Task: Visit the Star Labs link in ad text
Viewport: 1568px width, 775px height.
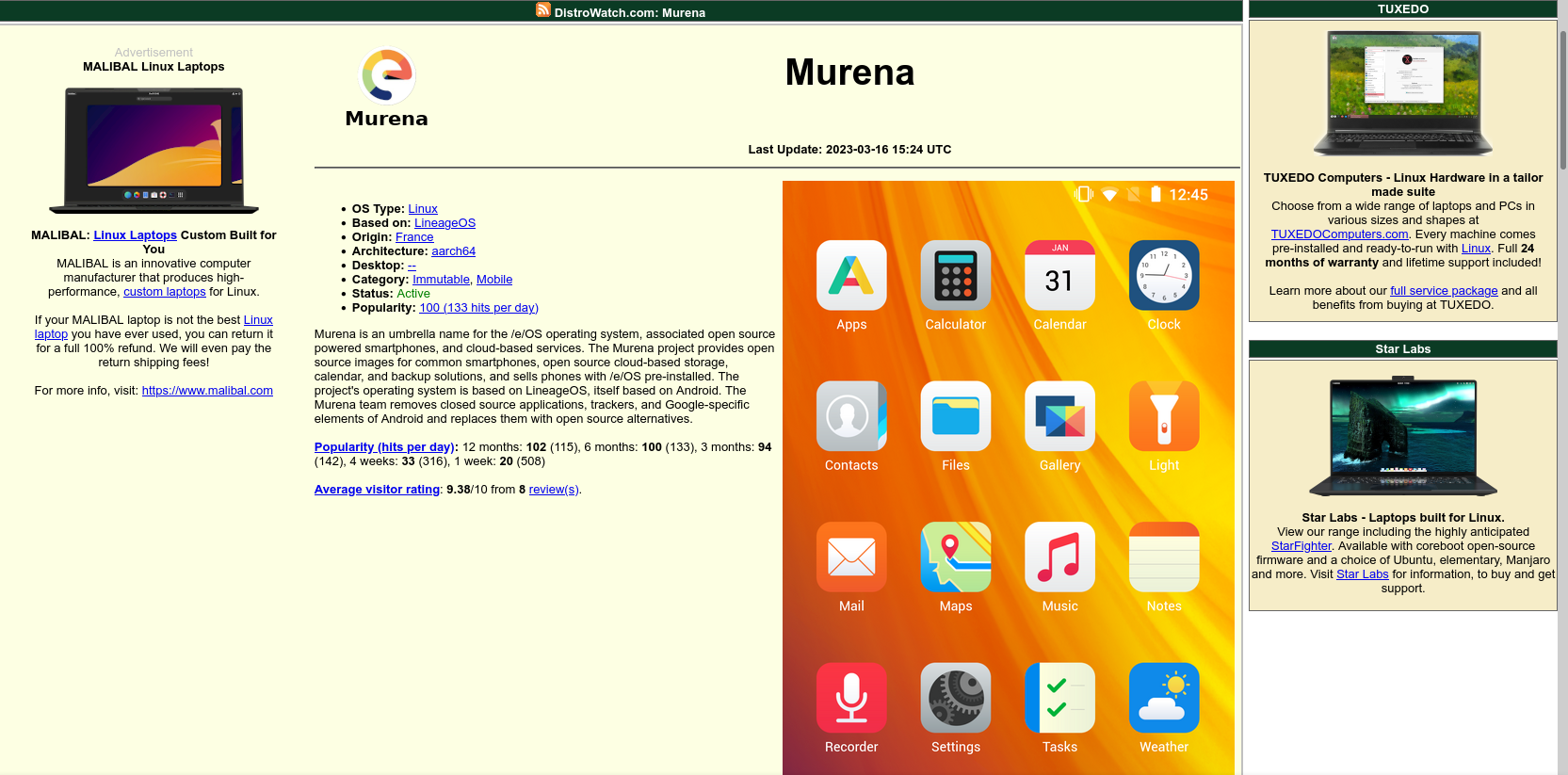Action: point(1363,574)
